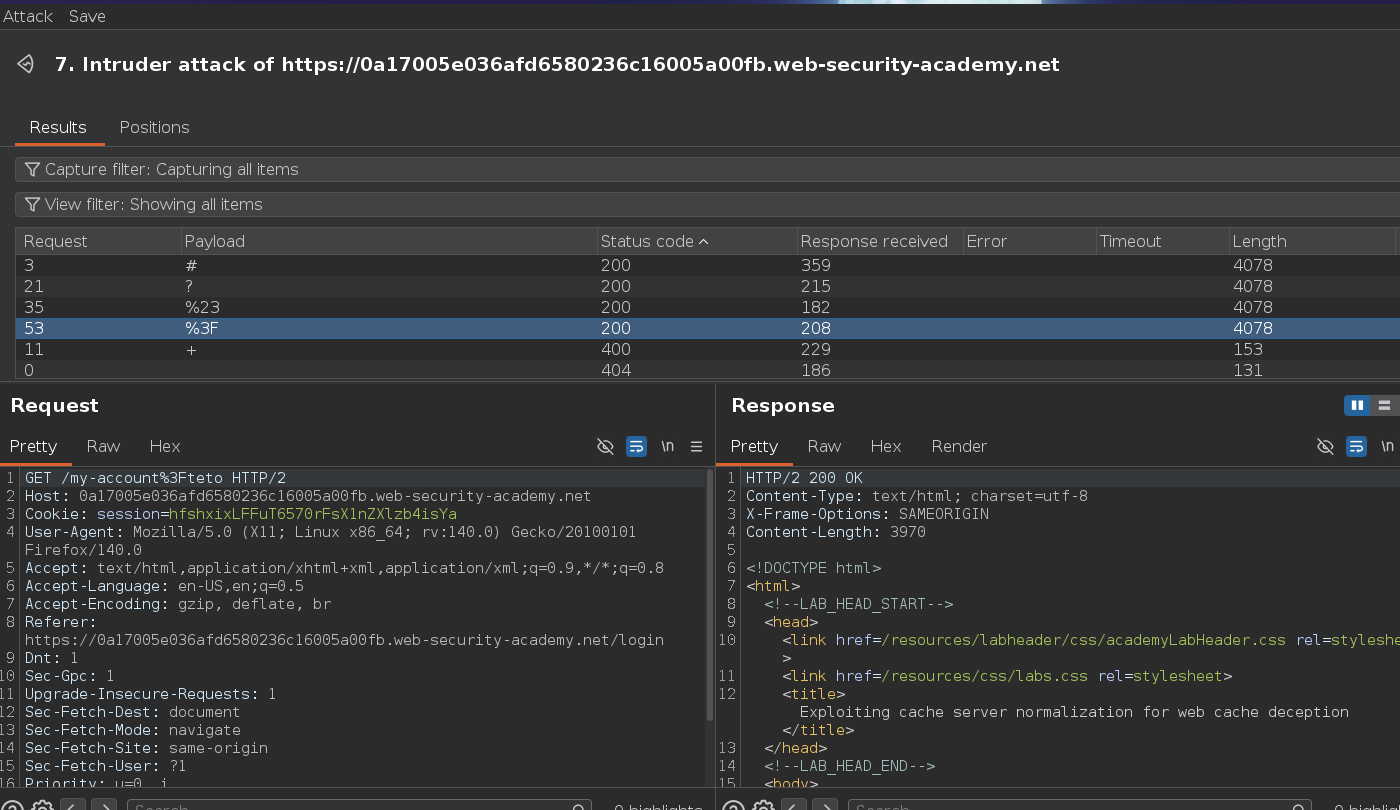Viewport: 1400px width, 810px height.
Task: Open the Request pane hamburger options menu
Action: (x=697, y=446)
